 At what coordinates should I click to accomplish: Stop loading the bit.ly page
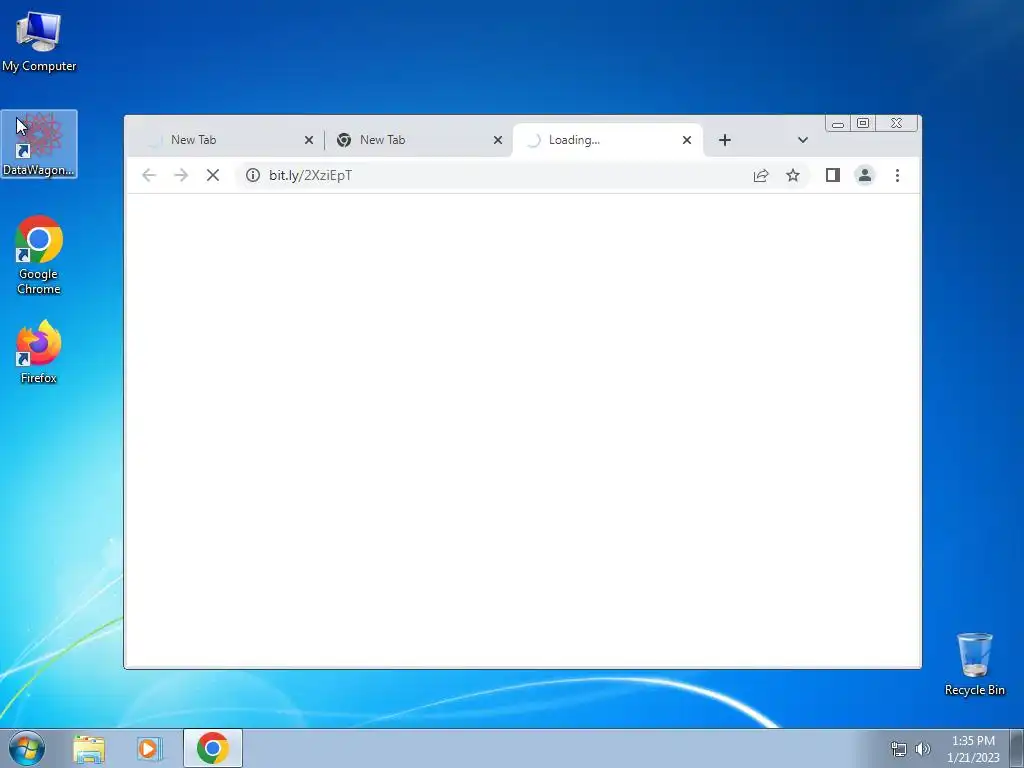[213, 175]
